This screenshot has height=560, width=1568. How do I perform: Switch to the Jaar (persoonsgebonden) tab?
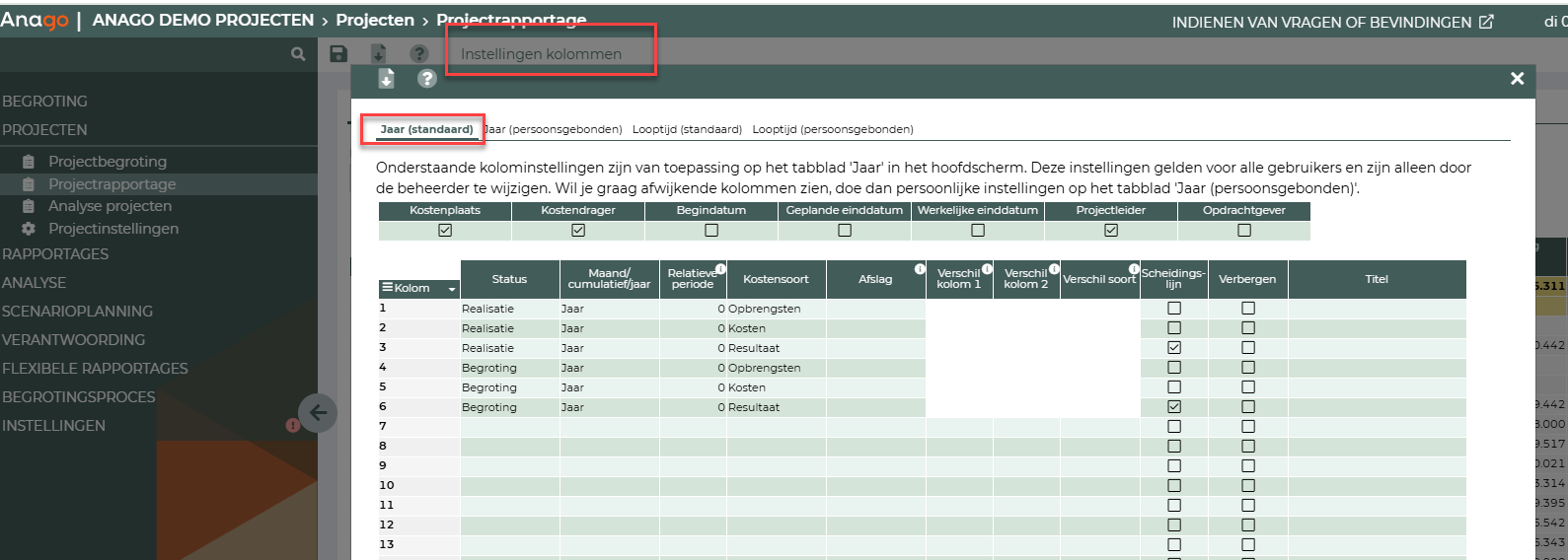(554, 129)
